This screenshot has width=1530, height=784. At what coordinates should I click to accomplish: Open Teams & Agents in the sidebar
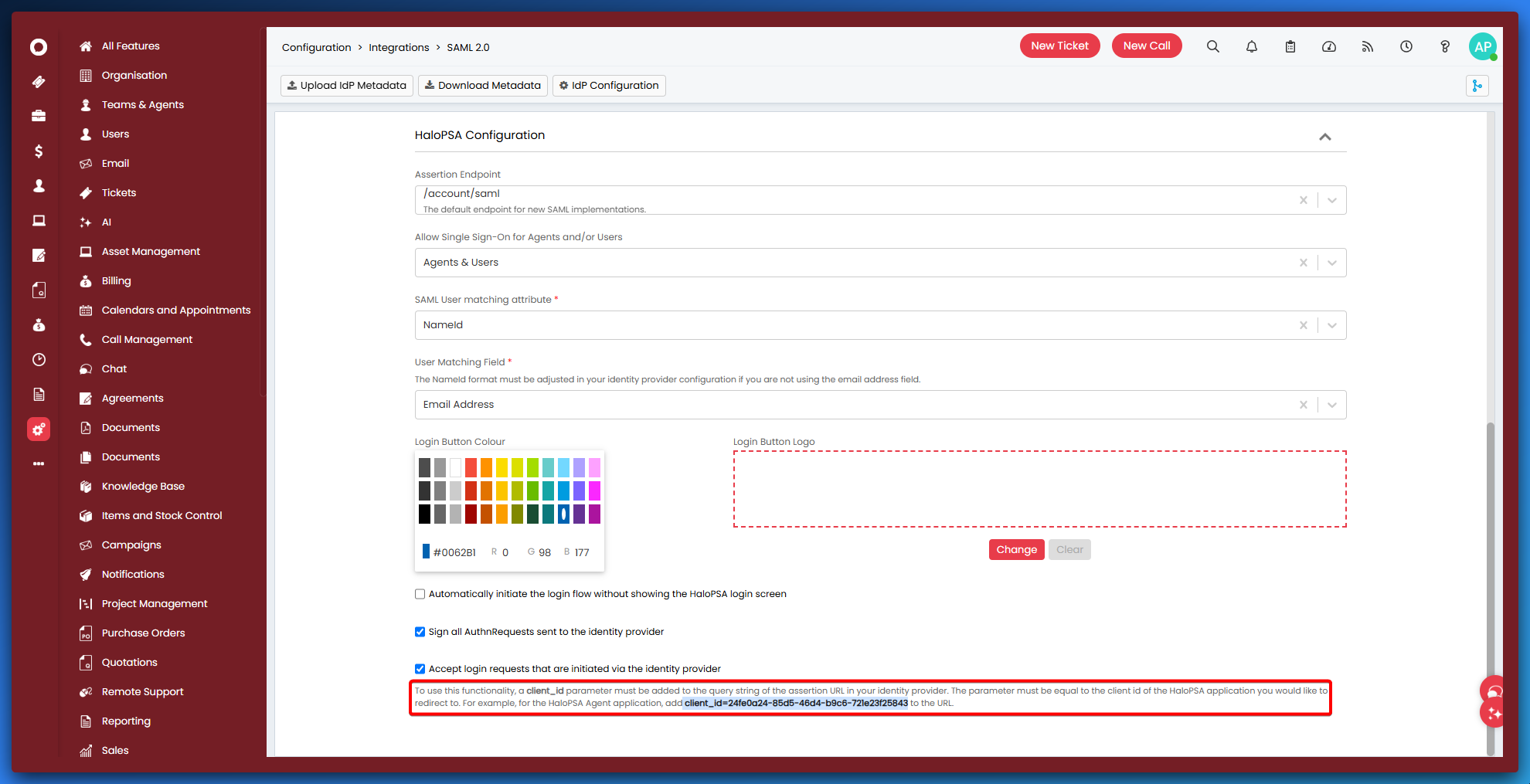(x=143, y=105)
